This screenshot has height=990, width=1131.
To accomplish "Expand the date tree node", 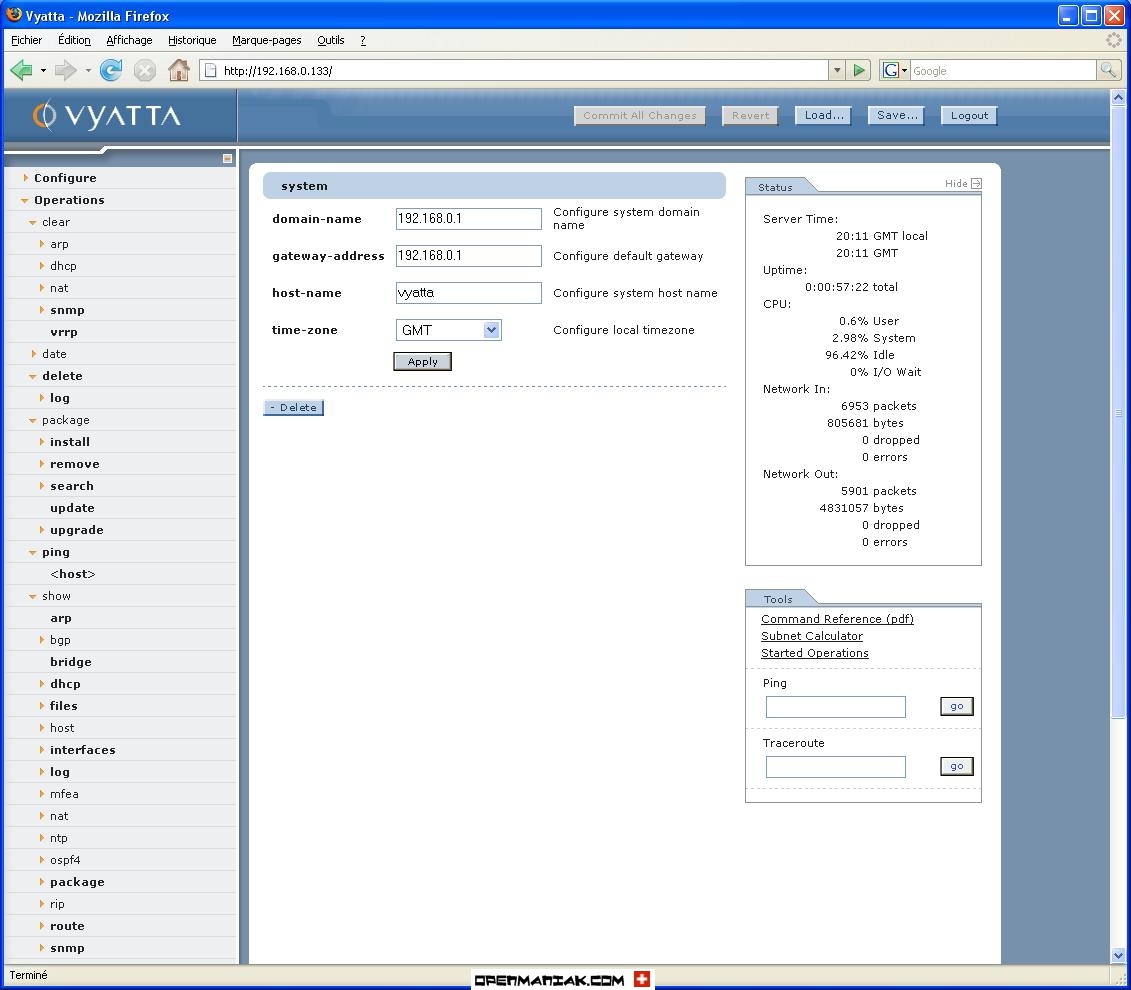I will pos(34,354).
